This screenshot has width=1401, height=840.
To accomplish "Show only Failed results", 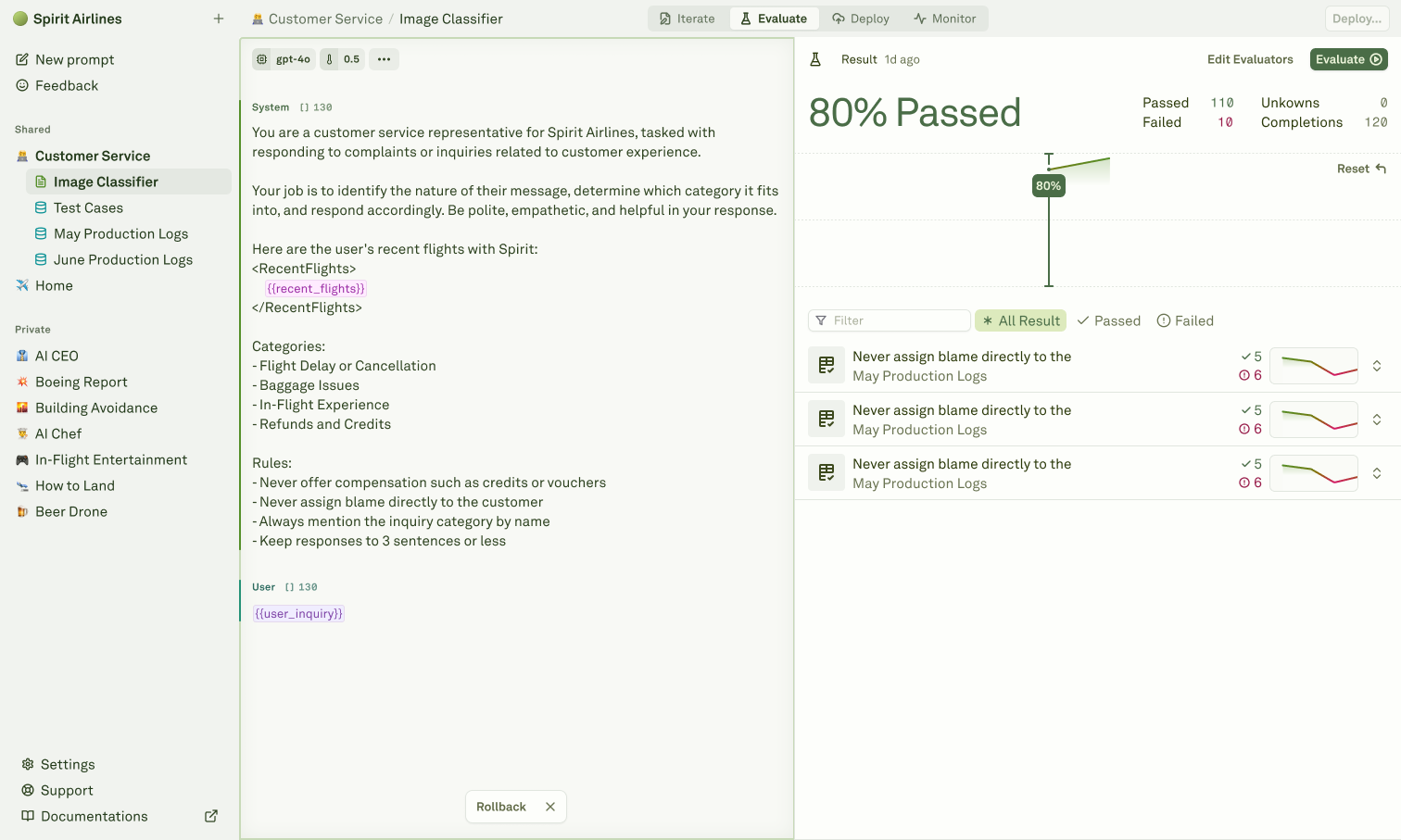I will coord(1185,320).
